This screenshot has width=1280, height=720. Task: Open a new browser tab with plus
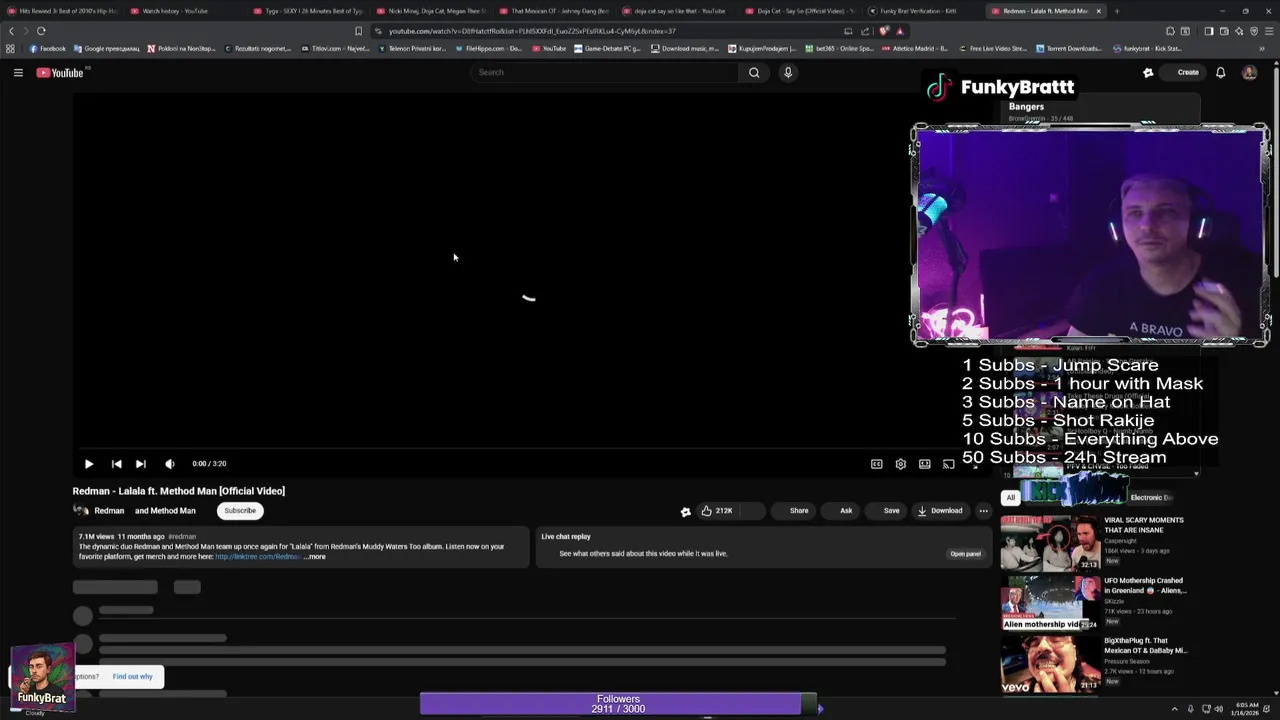tap(1117, 11)
